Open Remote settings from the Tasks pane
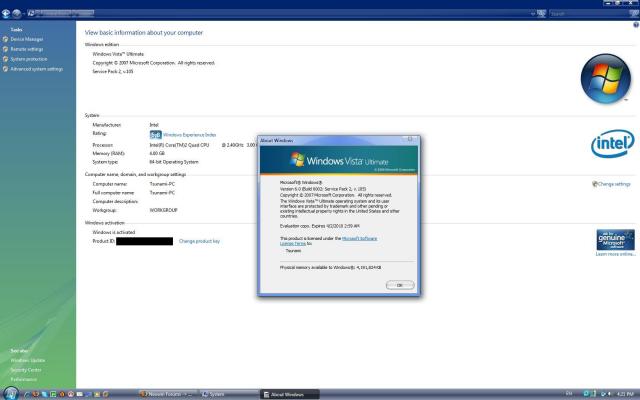640x400 pixels. [27, 49]
